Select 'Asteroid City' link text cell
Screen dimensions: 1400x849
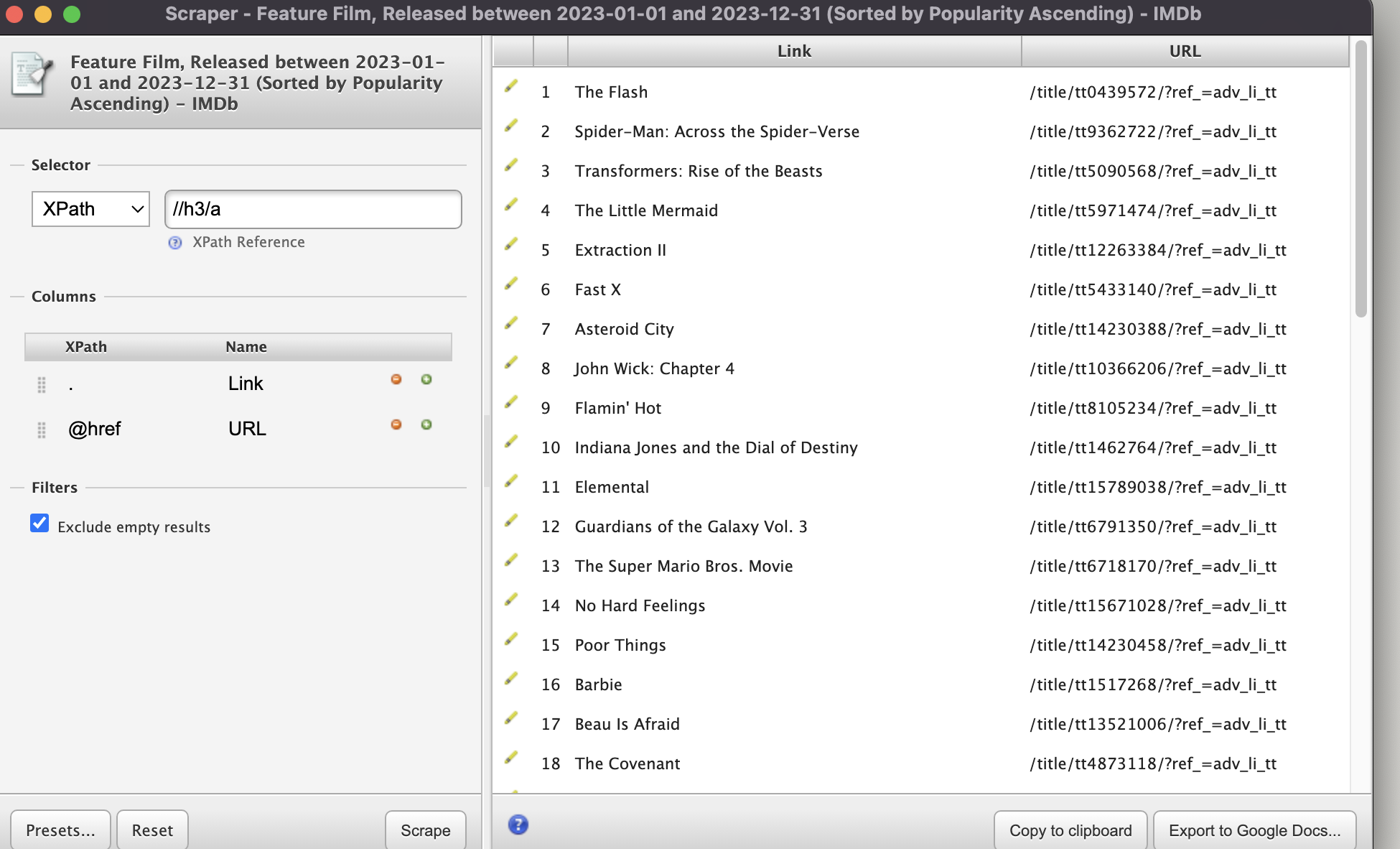(624, 329)
